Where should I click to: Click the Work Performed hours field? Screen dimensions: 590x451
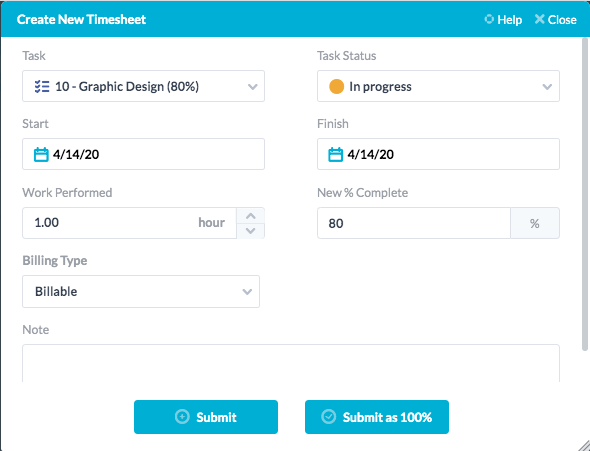129,223
